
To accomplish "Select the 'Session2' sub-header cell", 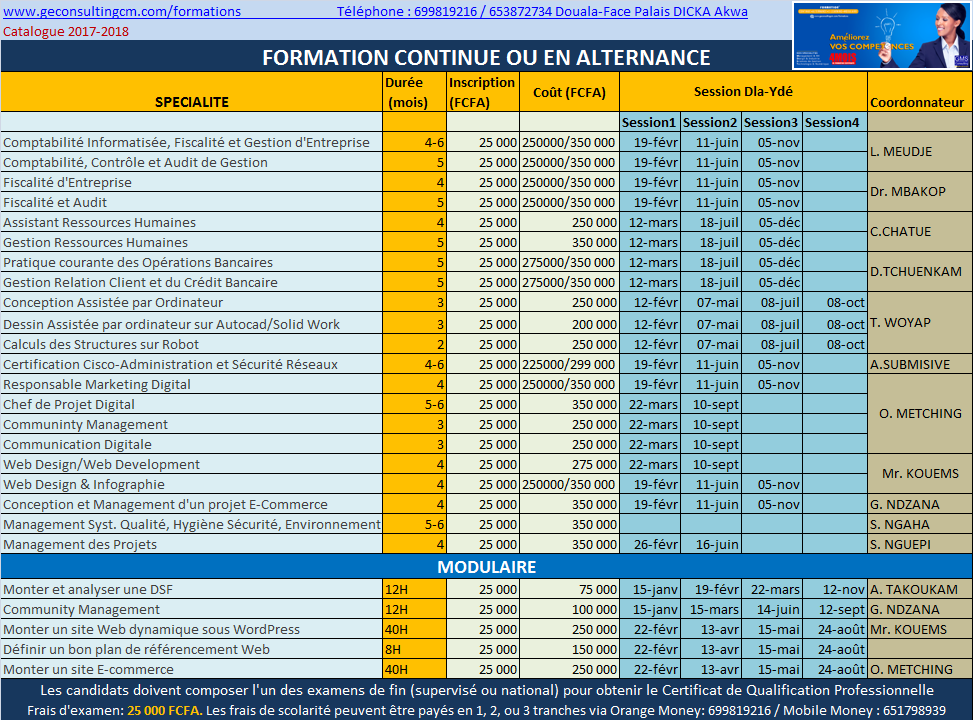I will pyautogui.click(x=710, y=122).
